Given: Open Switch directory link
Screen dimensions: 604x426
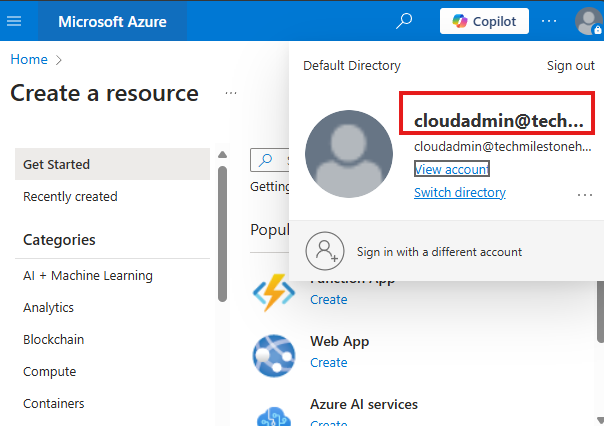Looking at the screenshot, I should coord(460,192).
